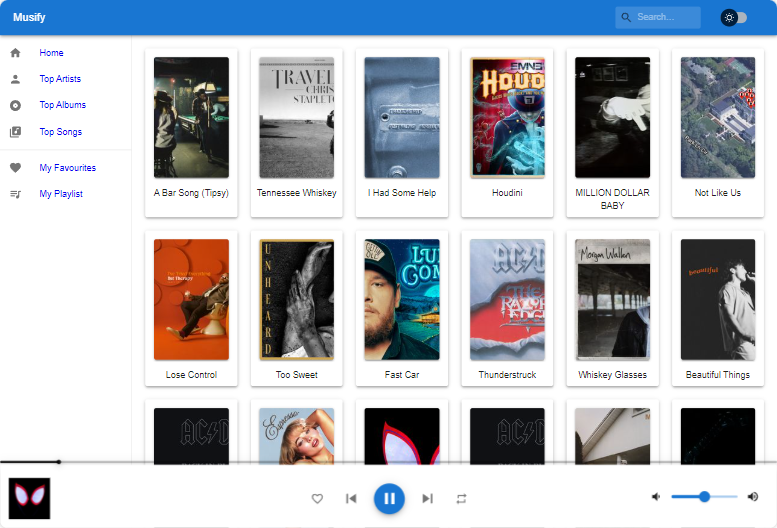The height and width of the screenshot is (528, 777).
Task: Toggle repeat mode in the player
Action: [x=461, y=498]
